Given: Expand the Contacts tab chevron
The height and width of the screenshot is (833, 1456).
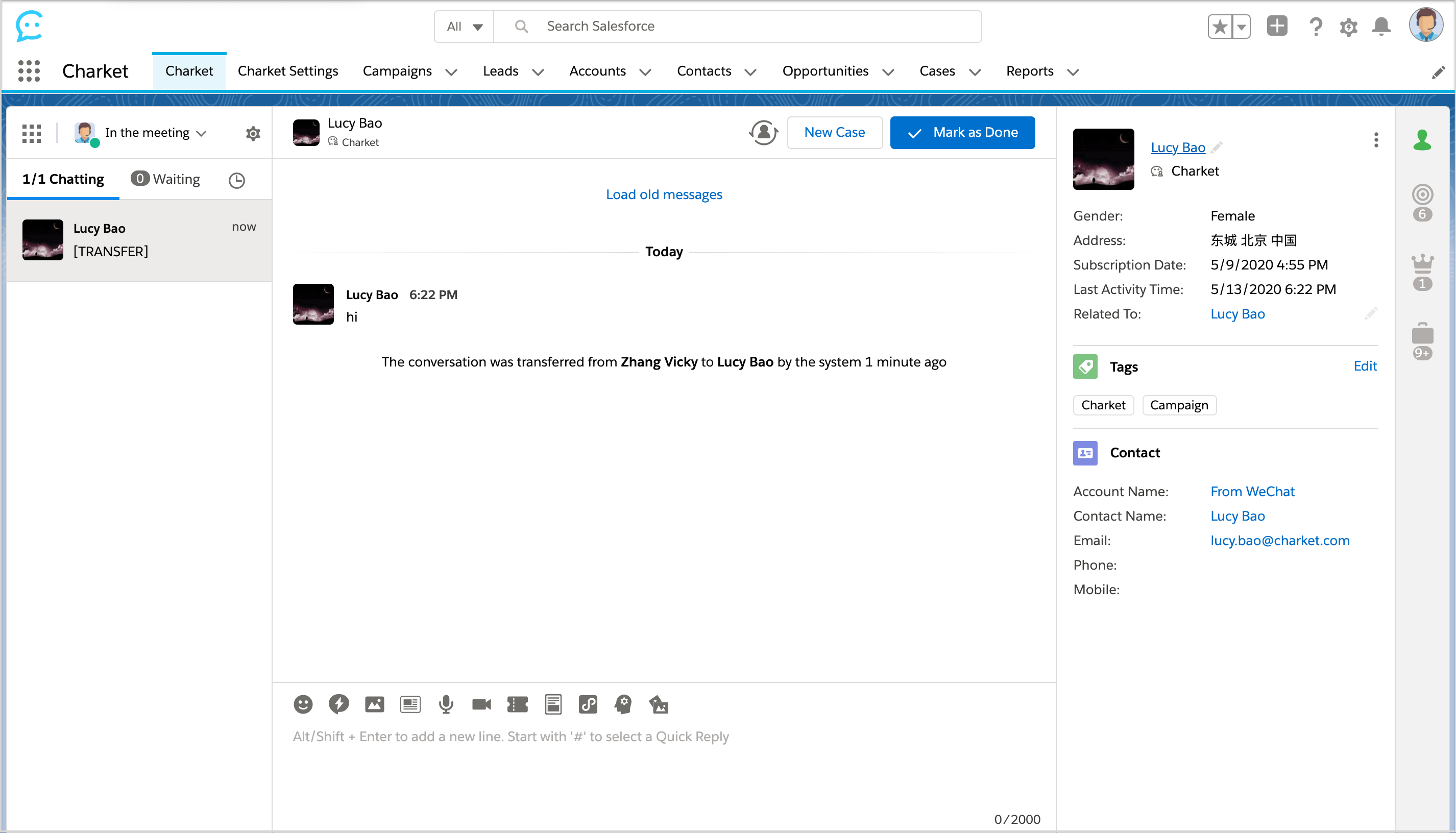Looking at the screenshot, I should tap(750, 72).
